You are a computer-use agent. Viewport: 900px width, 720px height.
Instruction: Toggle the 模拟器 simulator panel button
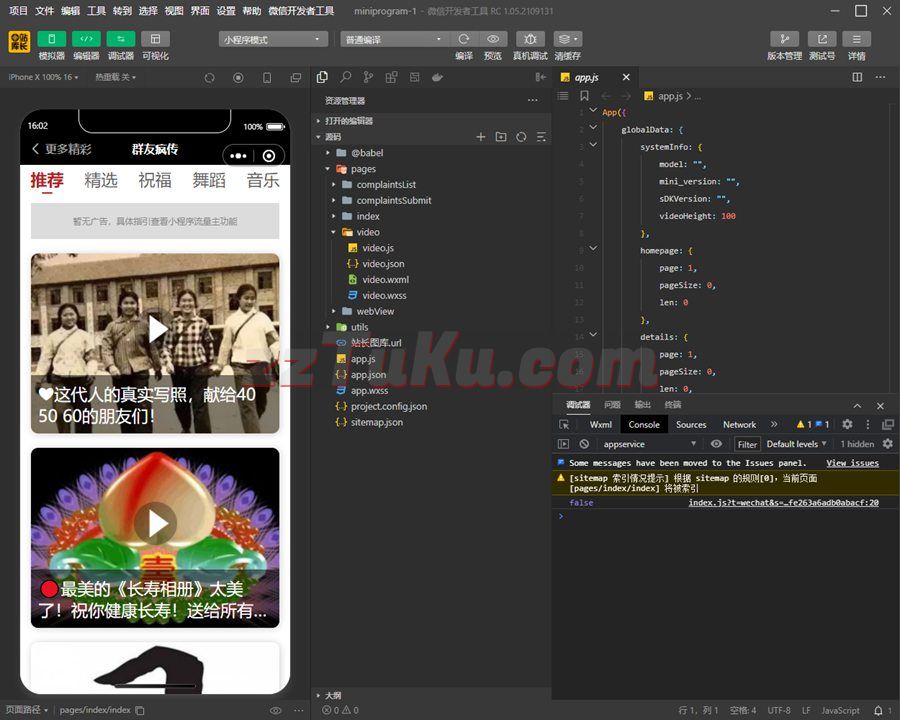tap(51, 39)
